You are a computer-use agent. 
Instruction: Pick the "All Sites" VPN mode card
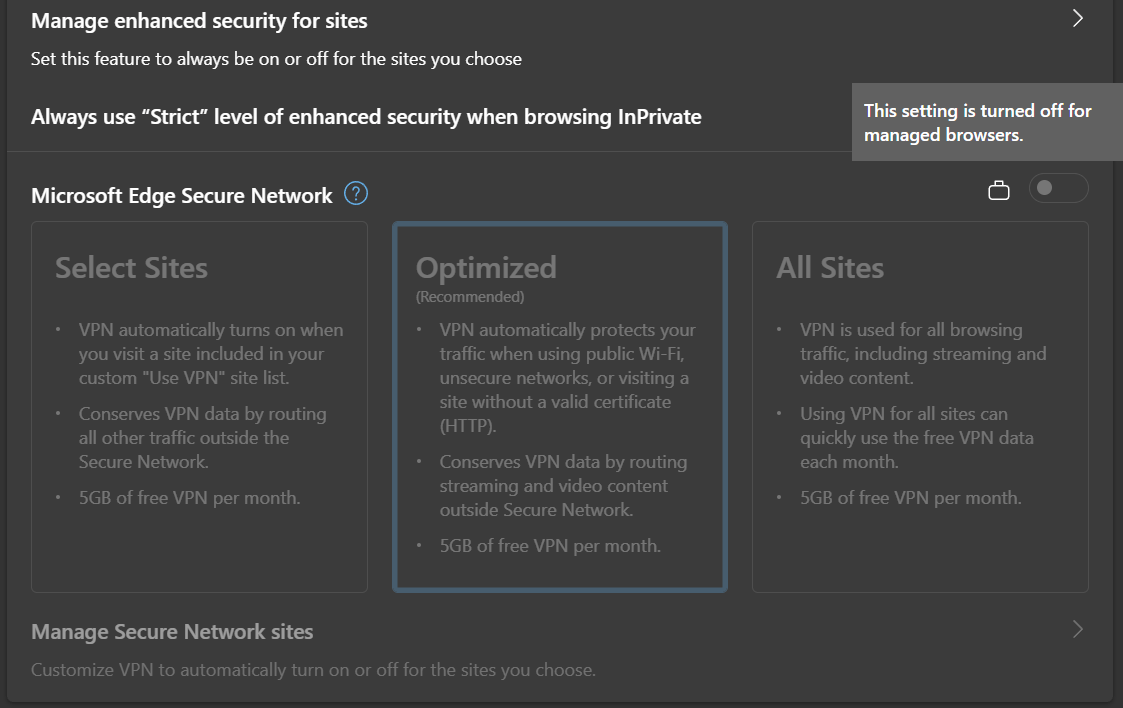[920, 407]
